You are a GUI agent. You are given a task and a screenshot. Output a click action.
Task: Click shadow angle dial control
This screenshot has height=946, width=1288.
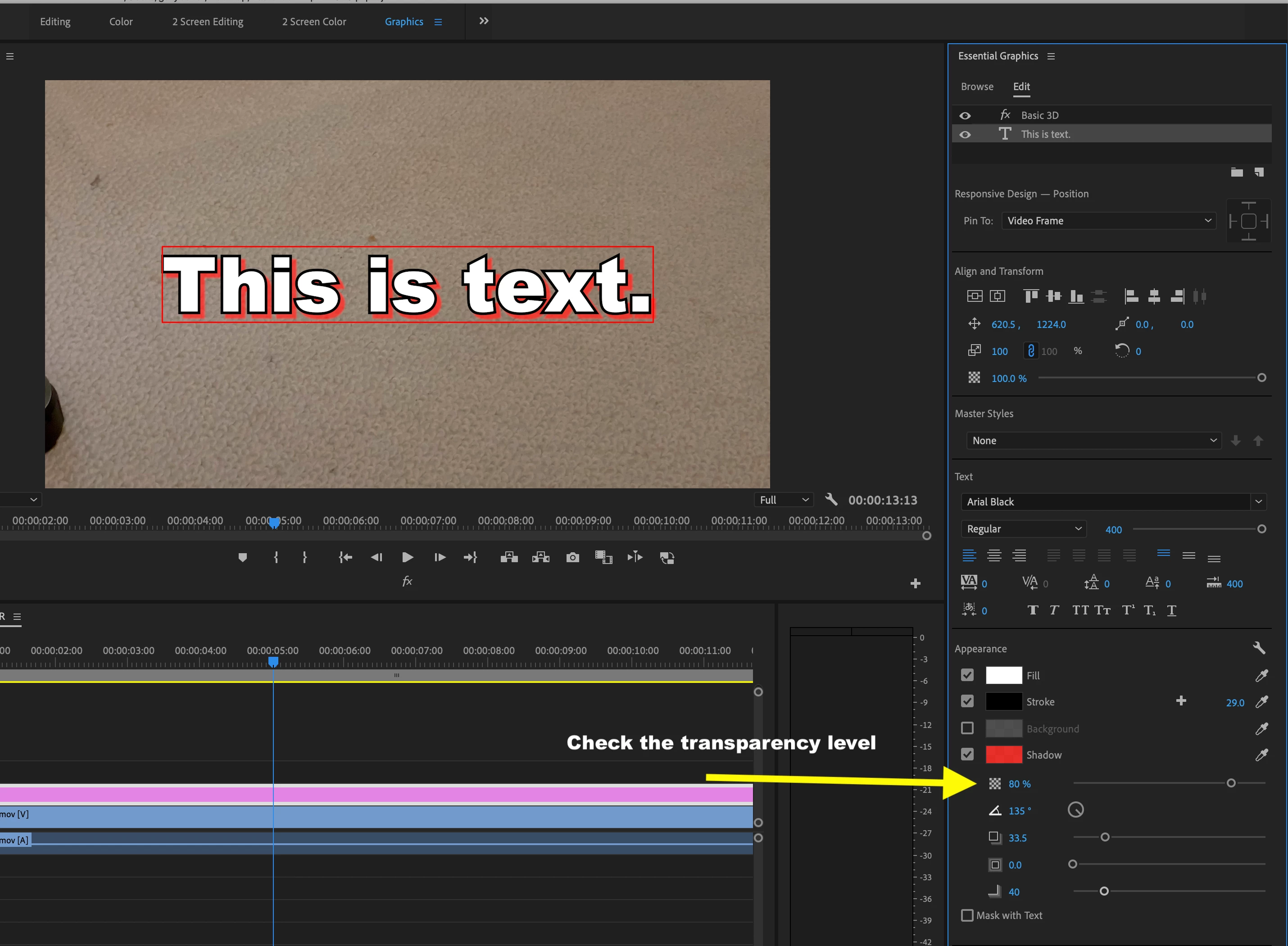pyautogui.click(x=1075, y=810)
